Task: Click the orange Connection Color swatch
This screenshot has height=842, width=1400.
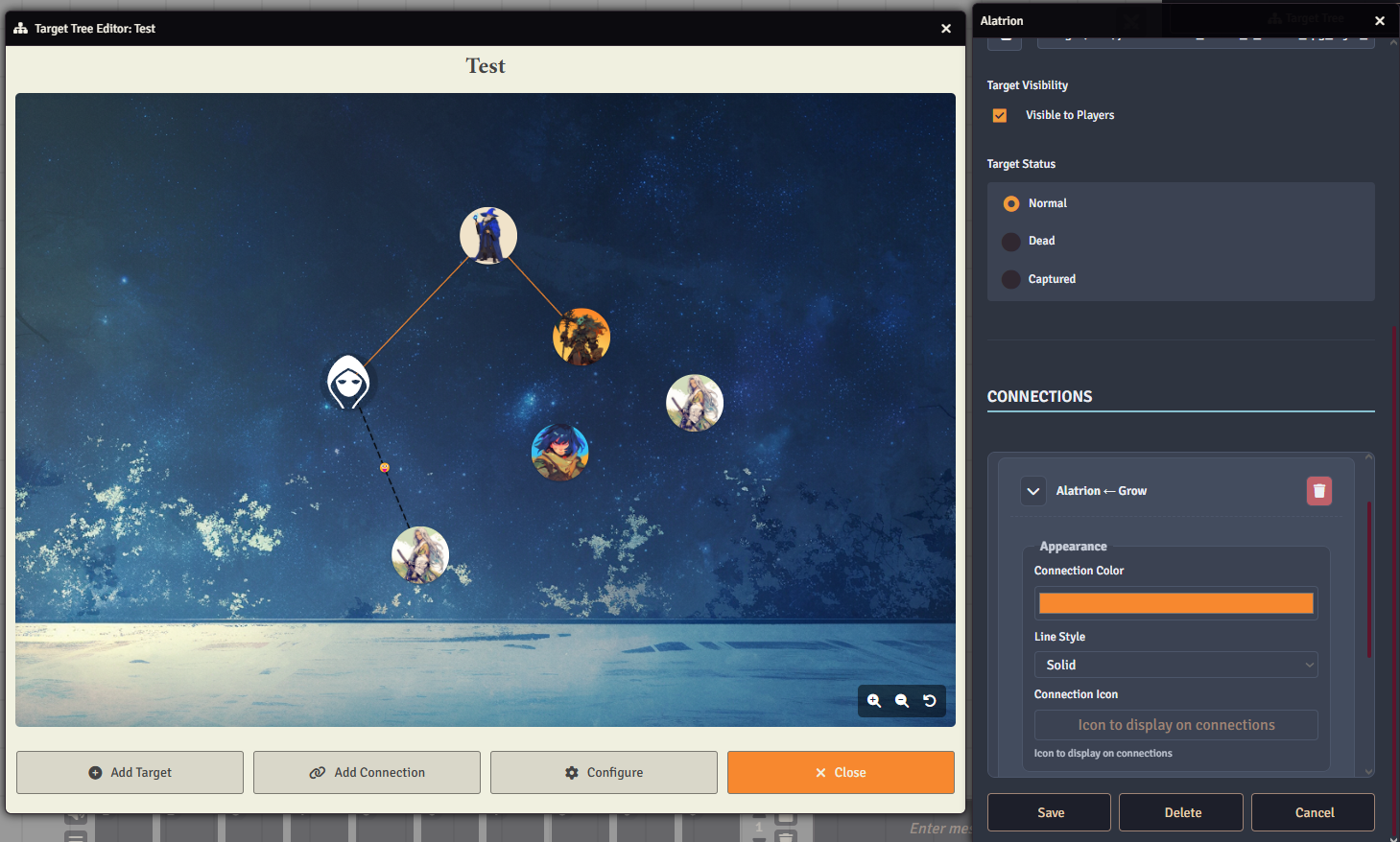Action: [1176, 603]
